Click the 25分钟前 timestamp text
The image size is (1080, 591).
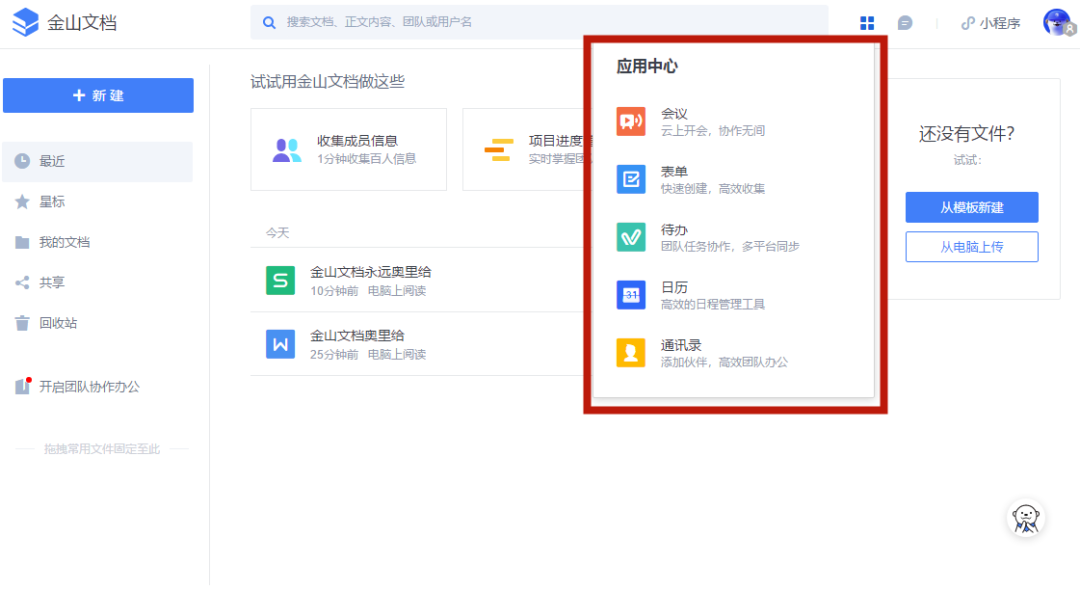pyautogui.click(x=334, y=354)
